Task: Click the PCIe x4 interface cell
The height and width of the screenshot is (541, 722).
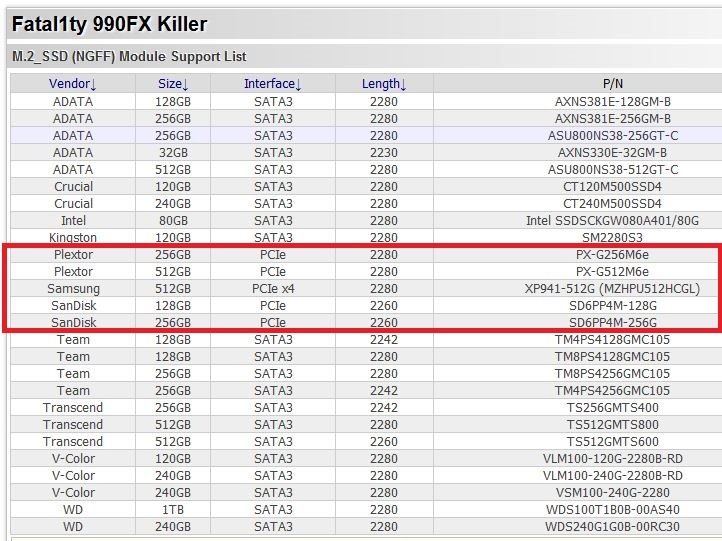Action: pyautogui.click(x=273, y=289)
